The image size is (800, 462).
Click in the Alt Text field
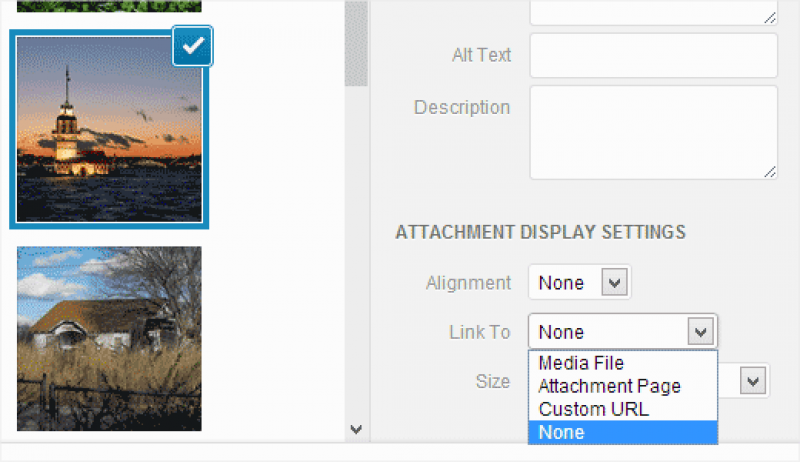point(652,55)
